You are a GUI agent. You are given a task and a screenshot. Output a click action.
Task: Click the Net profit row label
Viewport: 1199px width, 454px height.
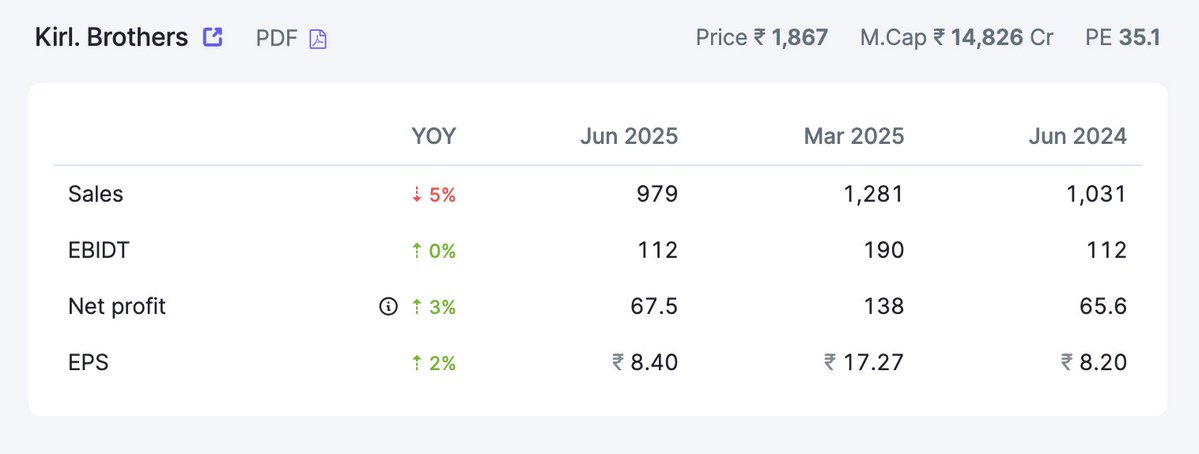point(117,306)
